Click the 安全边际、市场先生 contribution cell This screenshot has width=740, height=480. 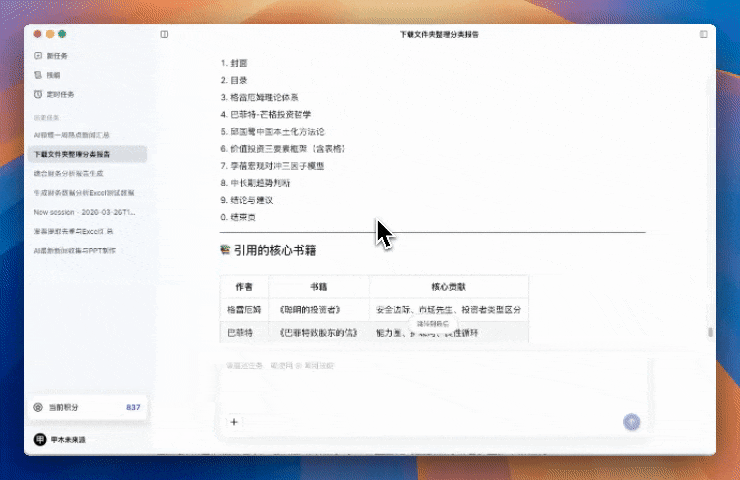[x=448, y=310]
